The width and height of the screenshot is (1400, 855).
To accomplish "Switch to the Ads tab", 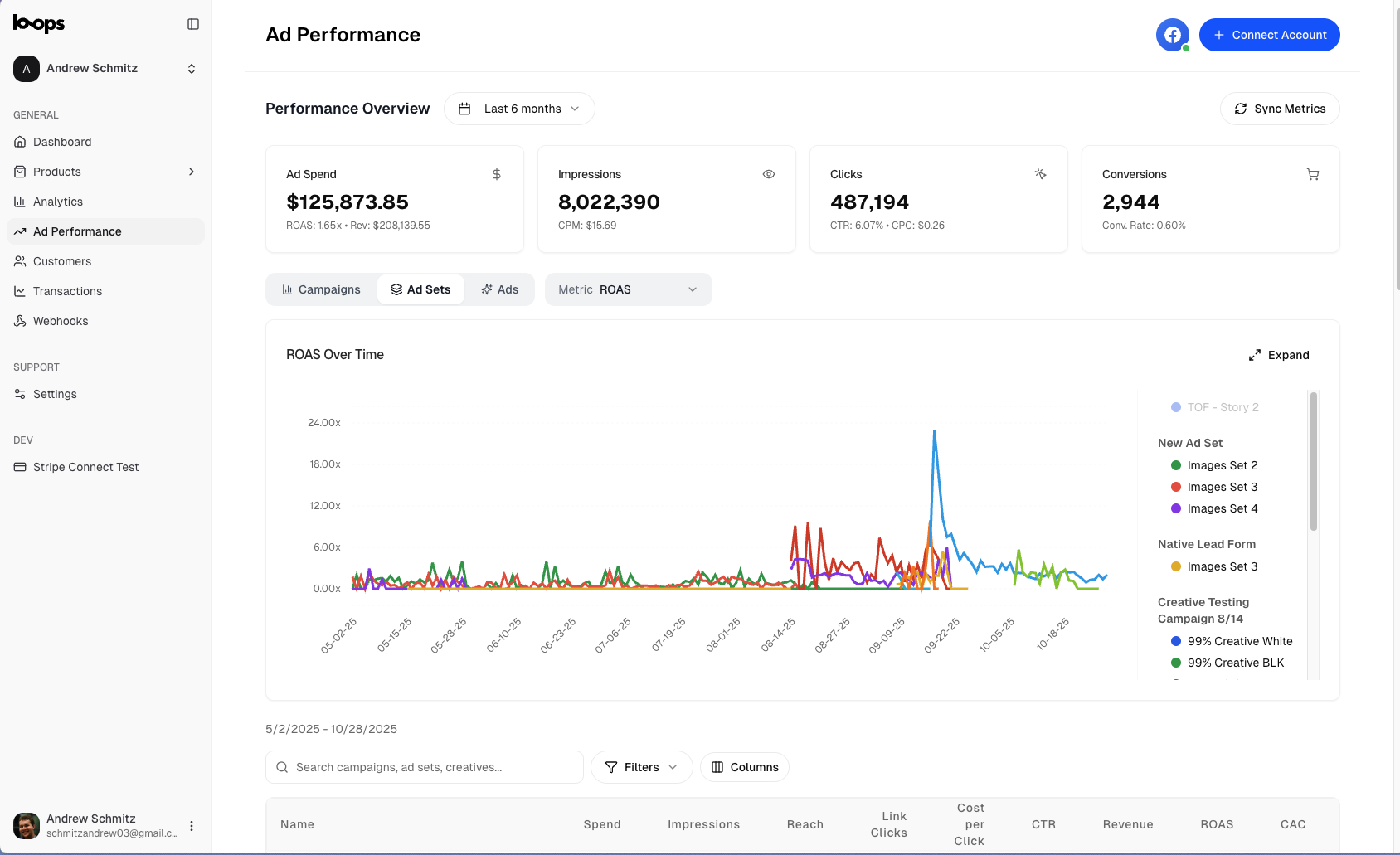I will tap(500, 289).
